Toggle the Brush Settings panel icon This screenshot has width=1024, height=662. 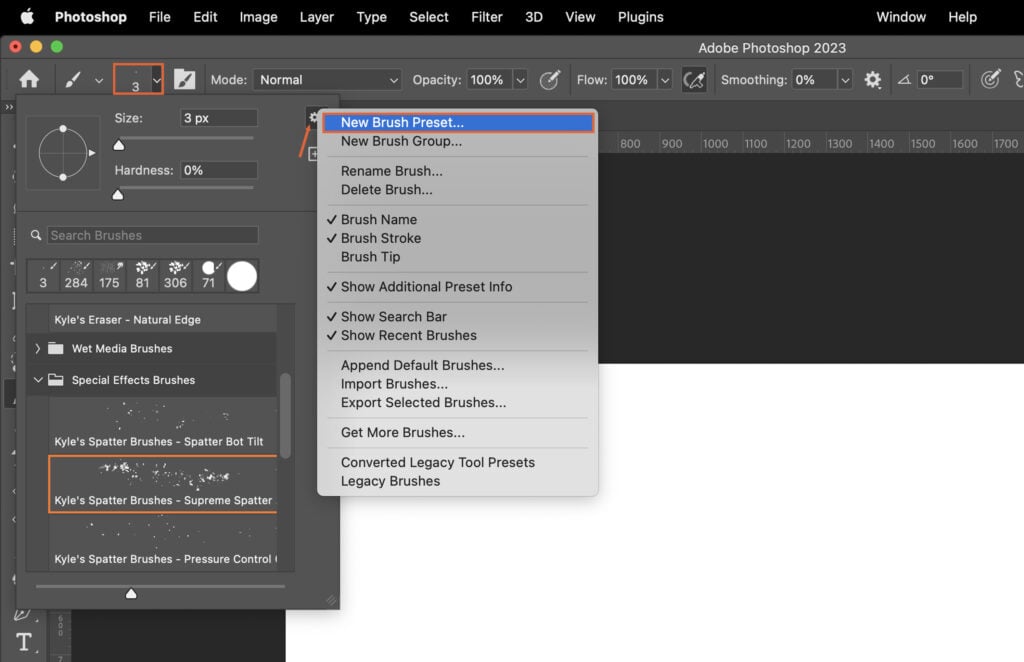tap(186, 79)
